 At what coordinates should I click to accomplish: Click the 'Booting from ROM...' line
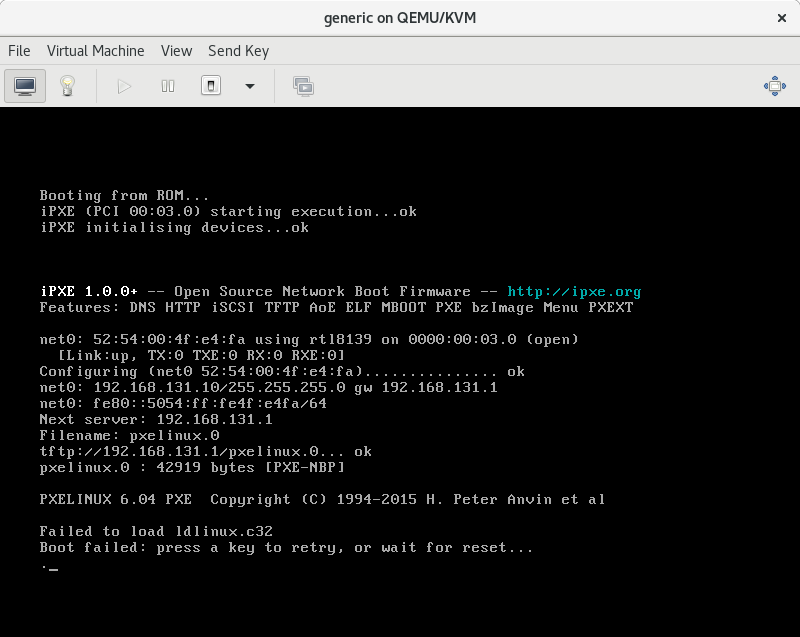[124, 196]
